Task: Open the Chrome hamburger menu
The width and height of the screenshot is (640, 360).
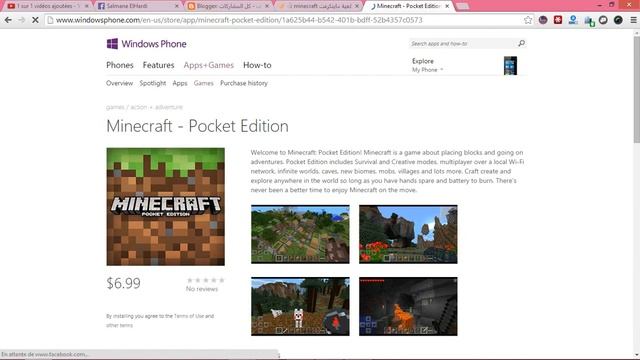Action: coord(633,20)
